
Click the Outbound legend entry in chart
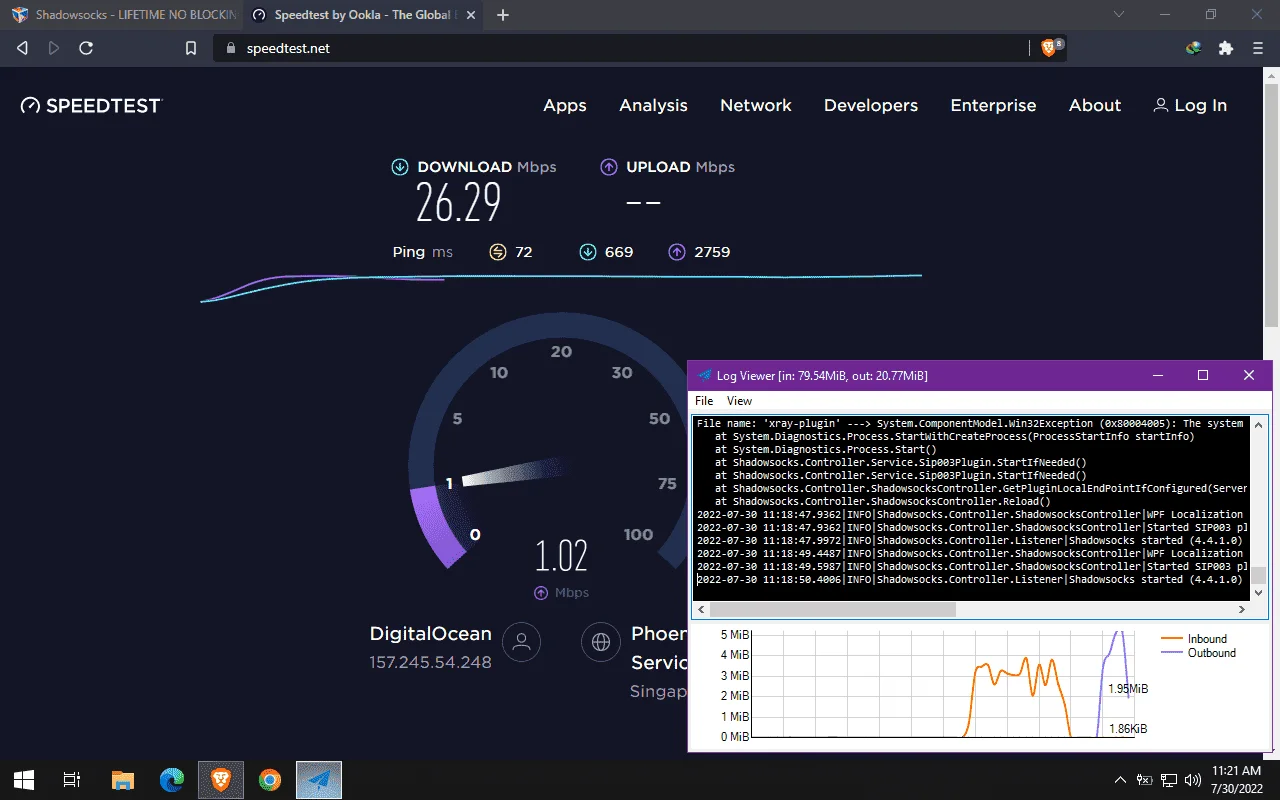pyautogui.click(x=1198, y=653)
